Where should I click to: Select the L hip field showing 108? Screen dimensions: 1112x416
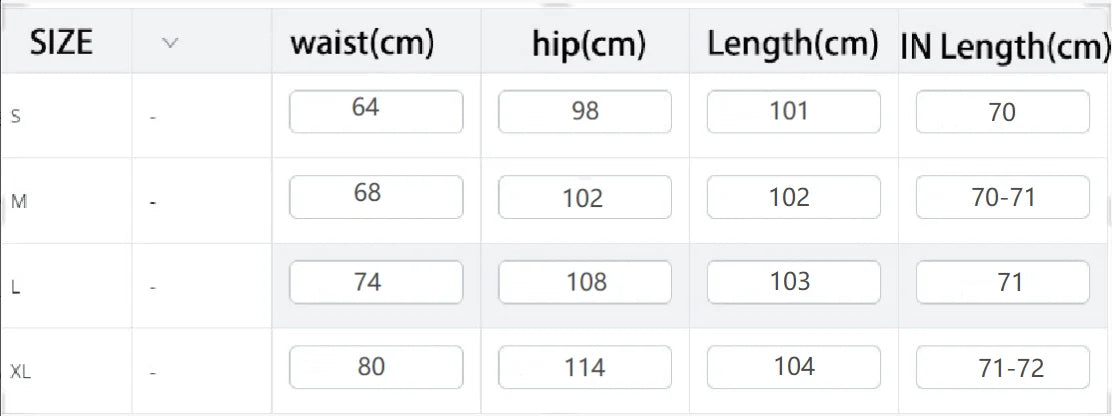[584, 282]
